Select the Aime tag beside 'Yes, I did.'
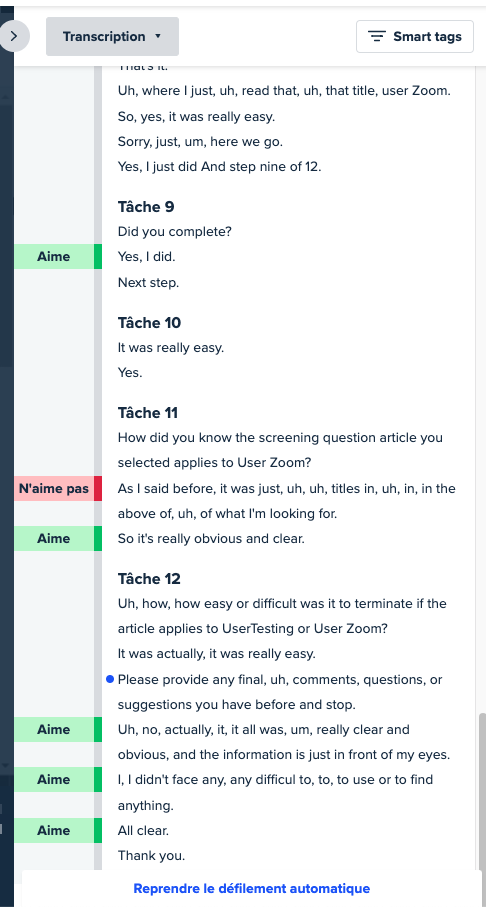The height and width of the screenshot is (907, 486). (x=54, y=256)
